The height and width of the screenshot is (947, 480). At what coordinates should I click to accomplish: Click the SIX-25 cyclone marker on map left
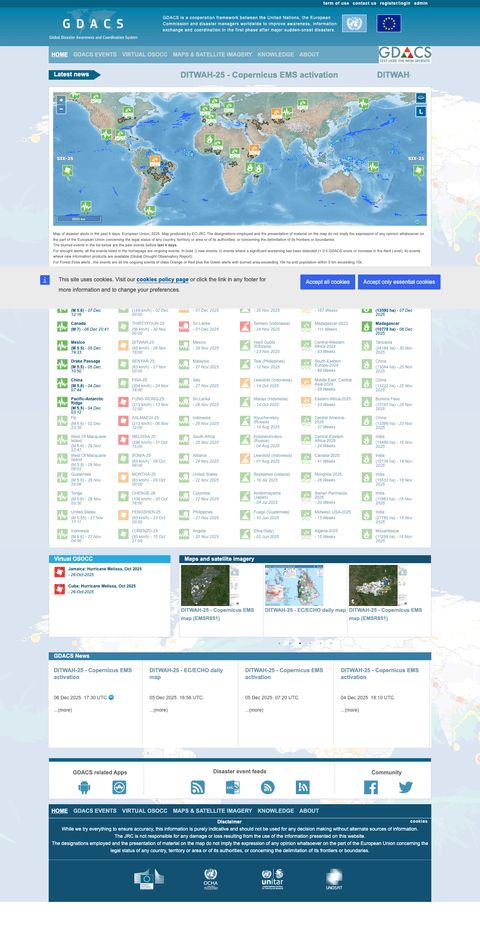(x=68, y=170)
